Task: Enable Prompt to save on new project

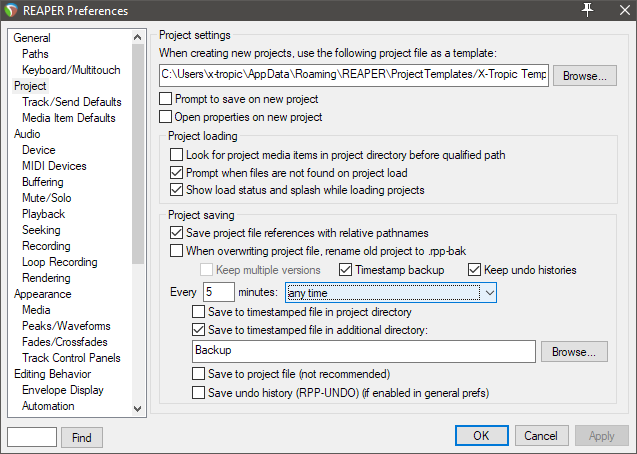Action: (165, 99)
